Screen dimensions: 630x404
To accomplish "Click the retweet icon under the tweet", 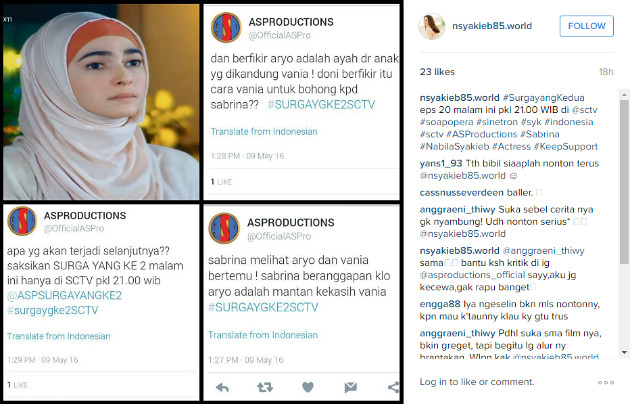I will coord(265,387).
